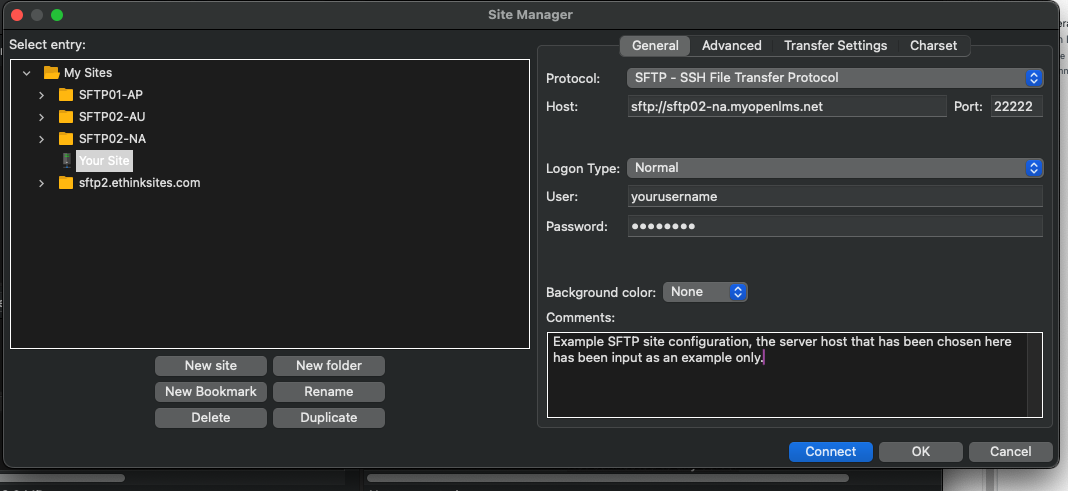The height and width of the screenshot is (491, 1068).
Task: Click into the Host input field
Action: click(x=787, y=106)
